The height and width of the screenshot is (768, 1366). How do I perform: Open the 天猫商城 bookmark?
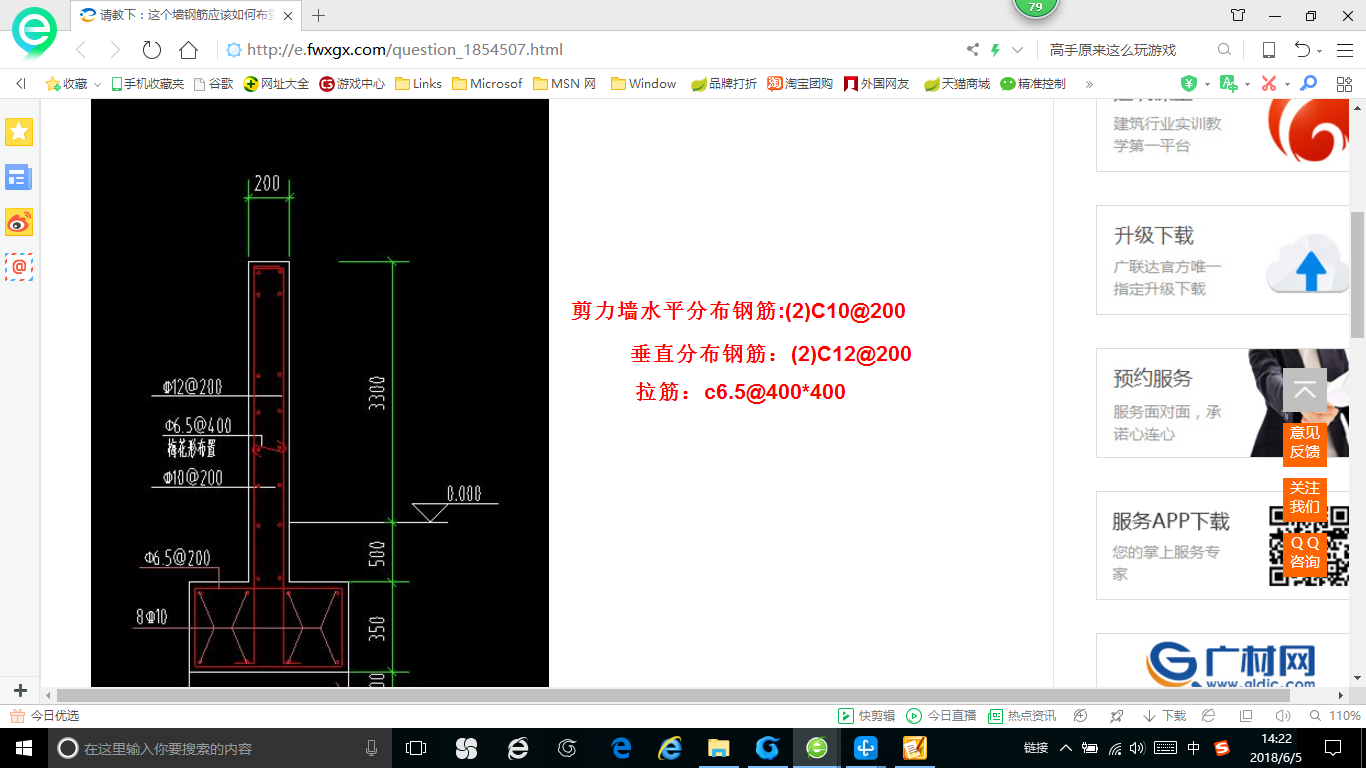[957, 84]
